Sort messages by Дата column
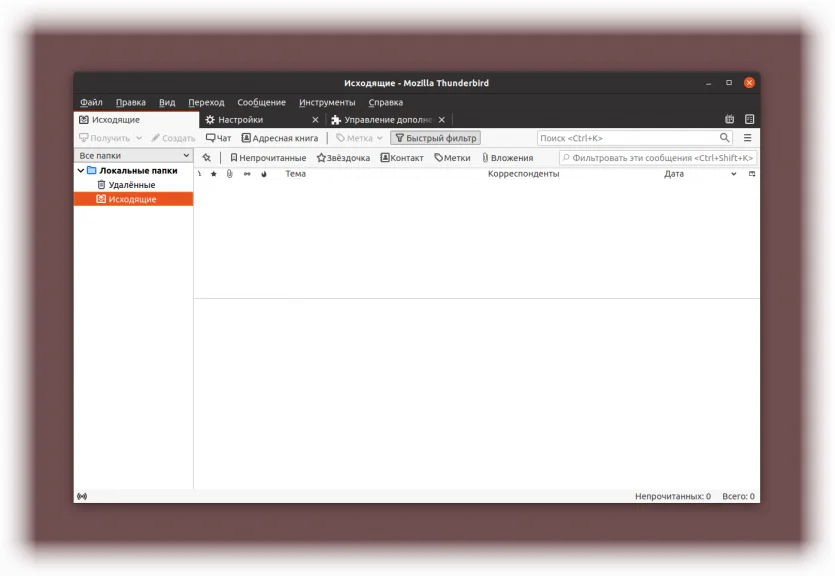835x576 pixels. click(674, 174)
